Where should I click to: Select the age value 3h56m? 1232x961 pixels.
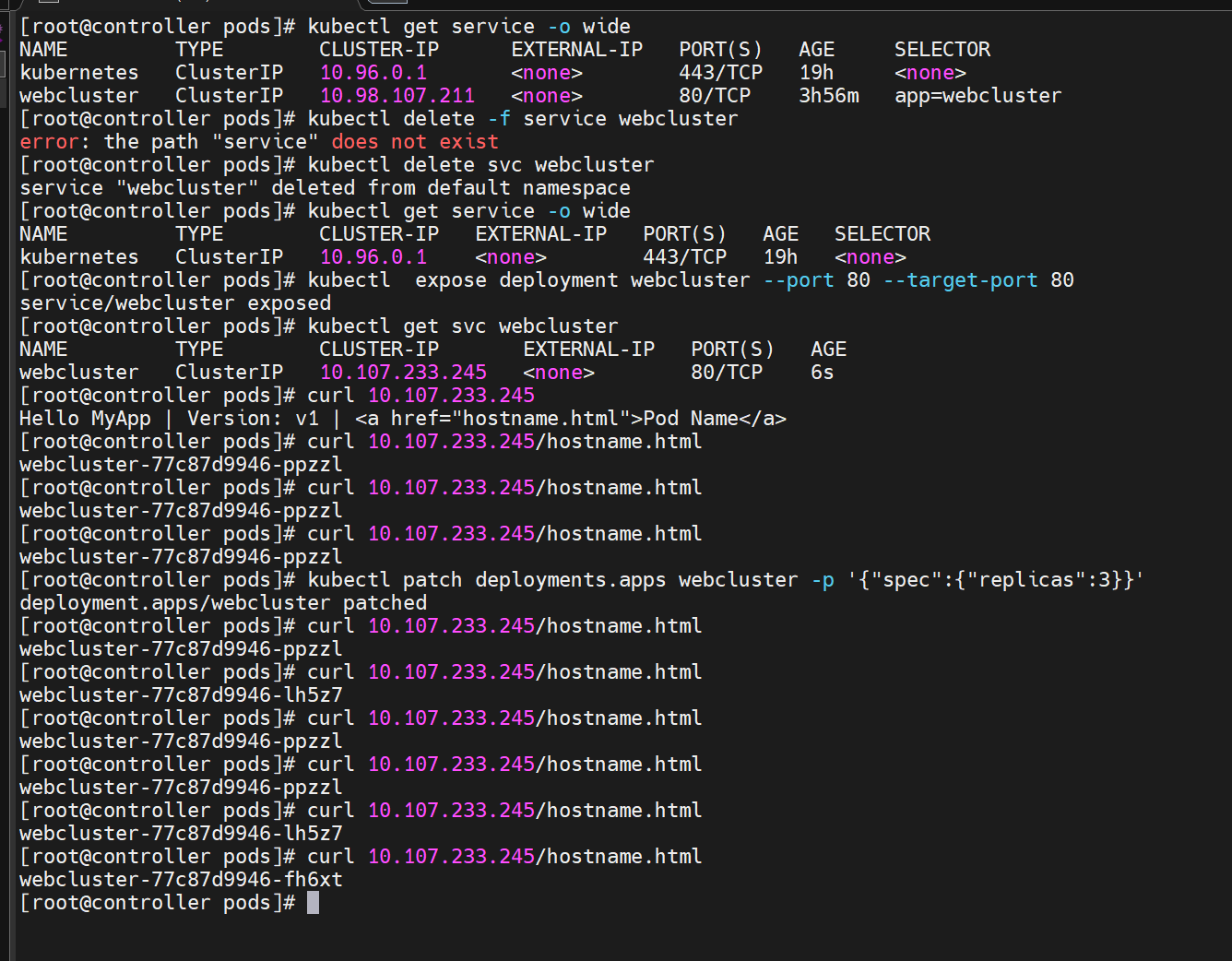[829, 96]
